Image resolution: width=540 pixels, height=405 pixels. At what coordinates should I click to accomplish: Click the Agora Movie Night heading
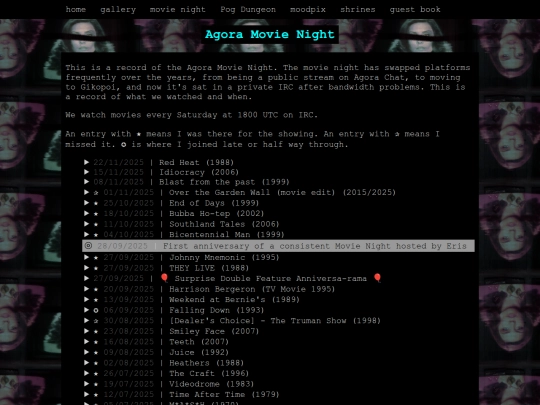270,34
